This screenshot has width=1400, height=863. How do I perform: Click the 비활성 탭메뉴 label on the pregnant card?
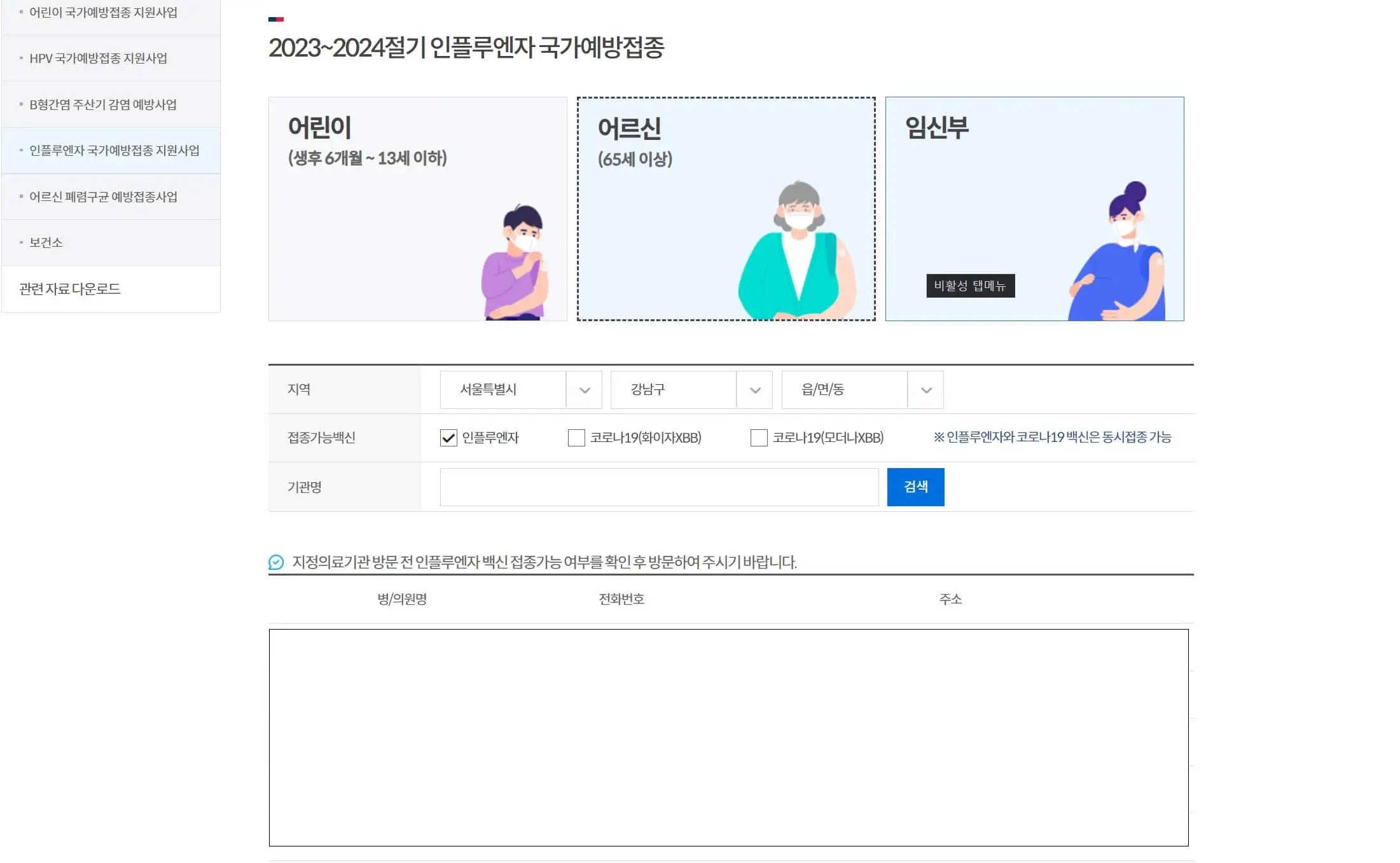point(969,286)
